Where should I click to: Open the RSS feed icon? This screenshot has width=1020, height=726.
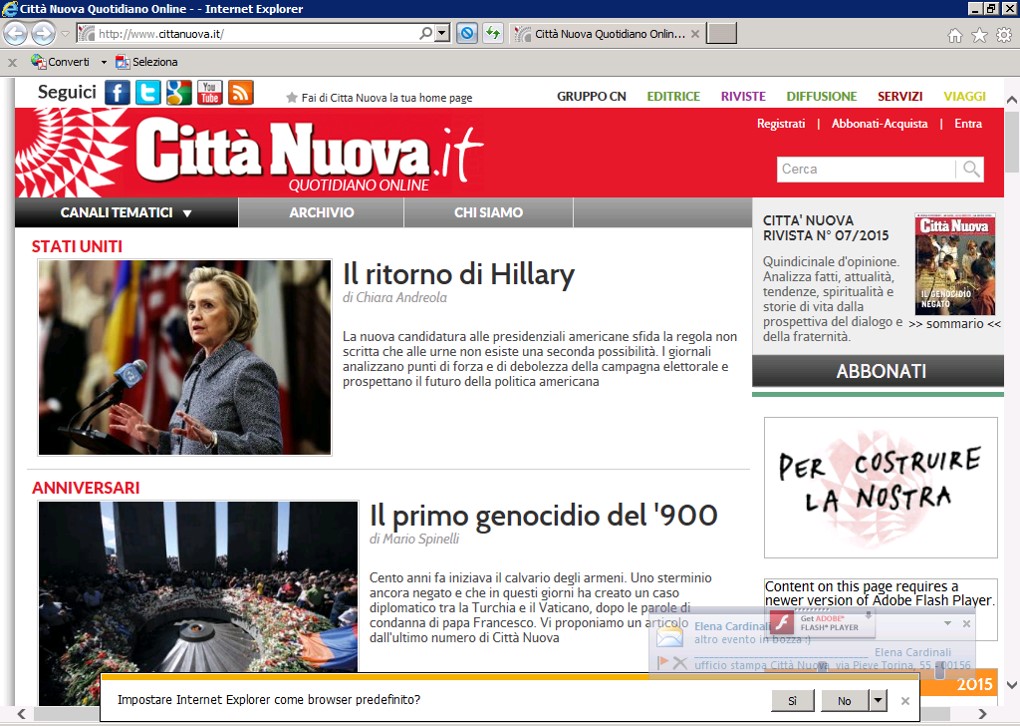coord(241,93)
